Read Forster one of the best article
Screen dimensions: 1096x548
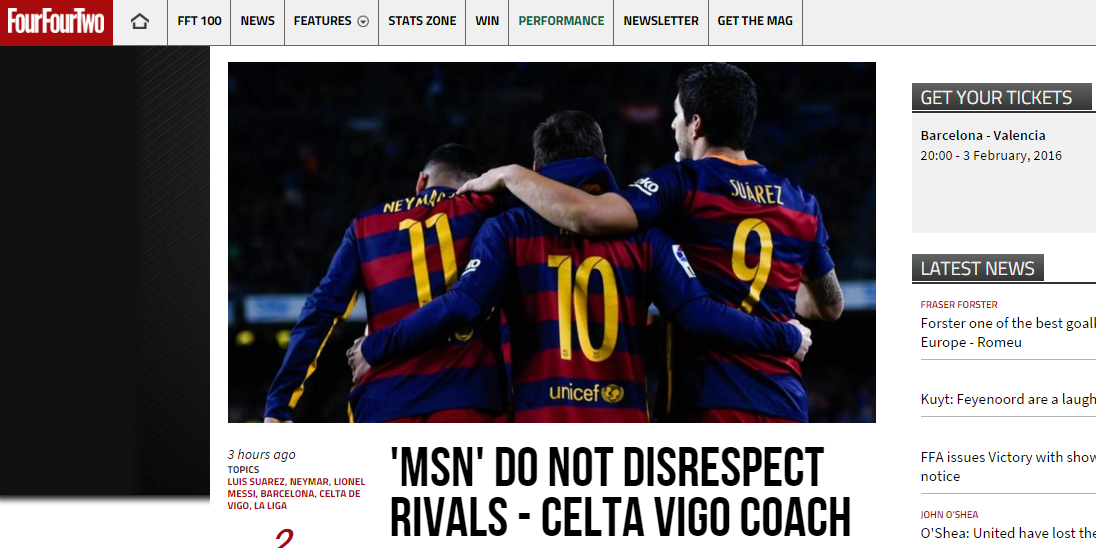(x=1008, y=333)
